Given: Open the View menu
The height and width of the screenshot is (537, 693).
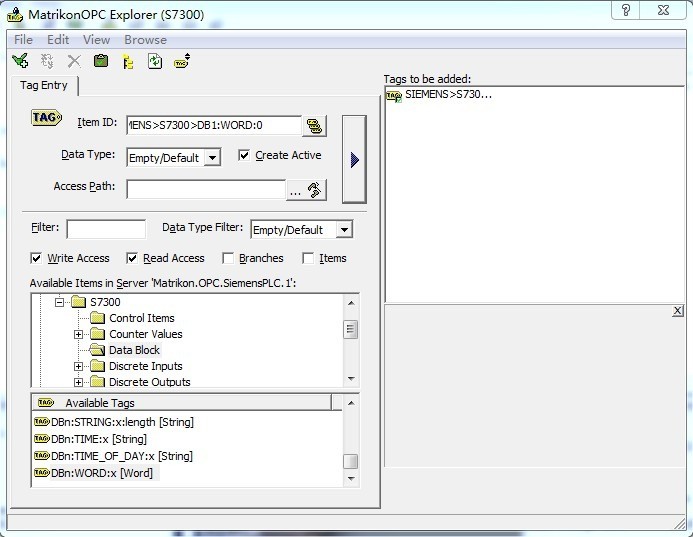Looking at the screenshot, I should 96,40.
